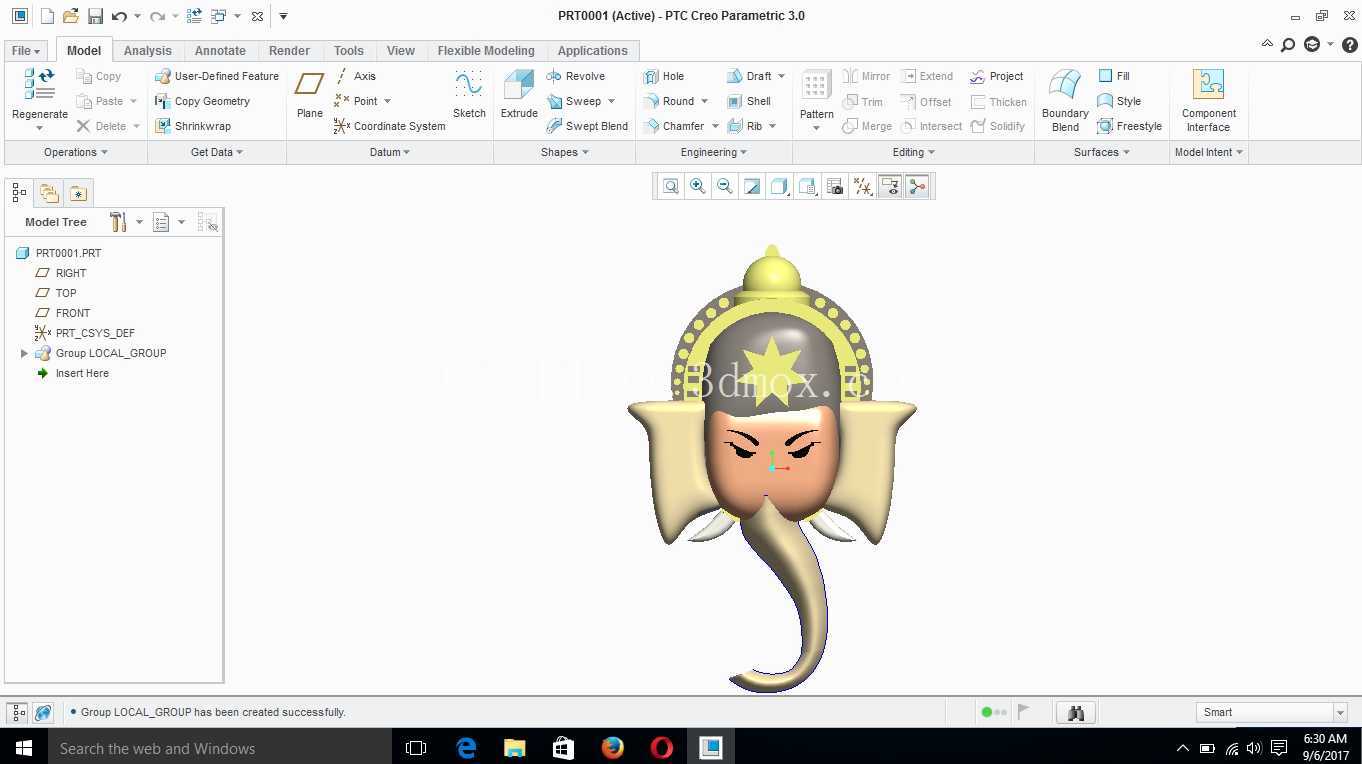Choose the Hole tool
Screen dimensions: 1362x764
pyautogui.click(x=664, y=76)
